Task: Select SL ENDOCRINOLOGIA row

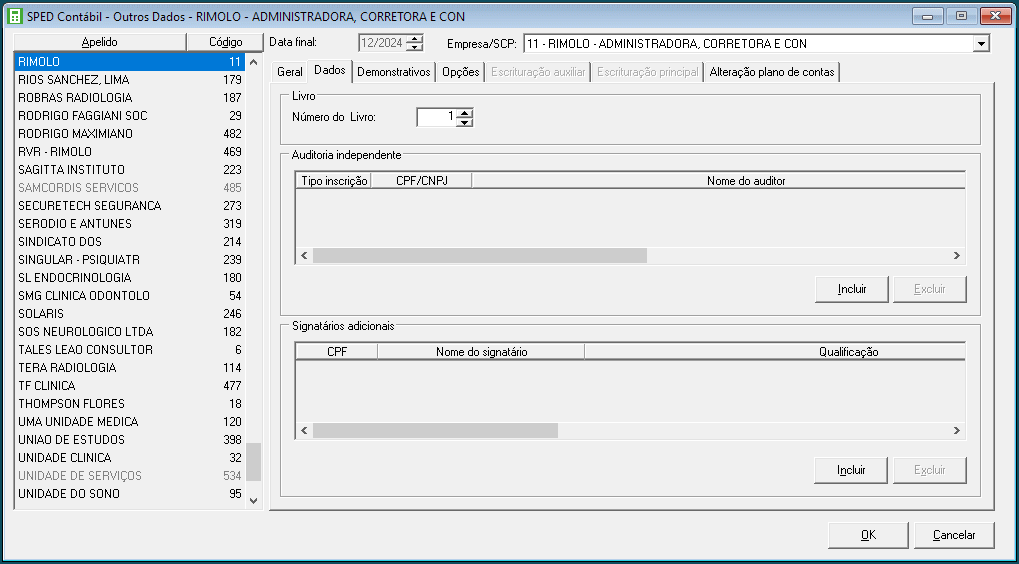Action: (129, 277)
